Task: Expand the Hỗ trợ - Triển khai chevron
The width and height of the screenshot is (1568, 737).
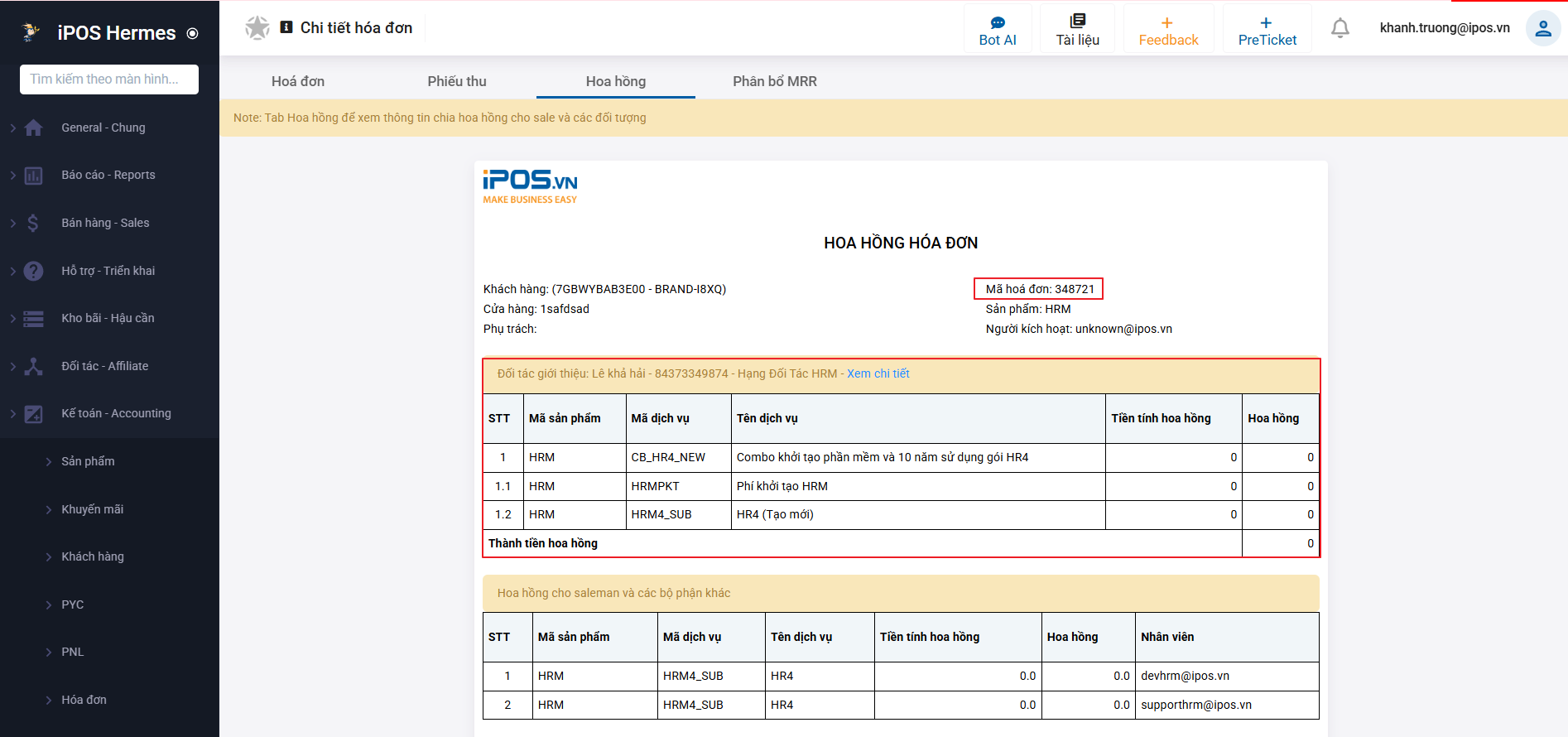Action: click(12, 271)
